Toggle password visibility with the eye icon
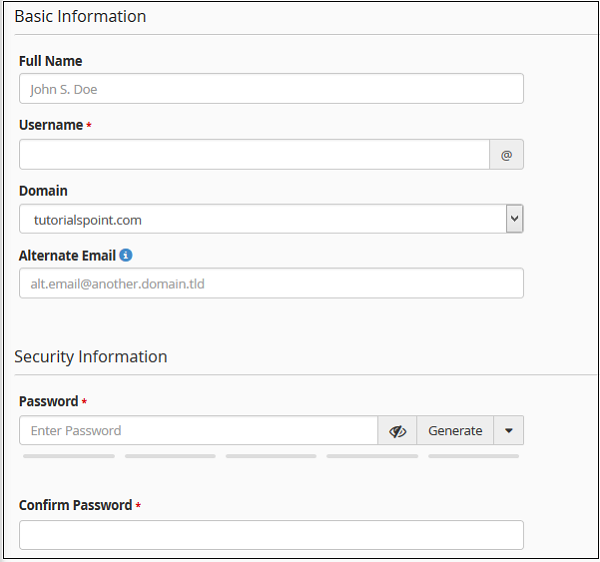Viewport: 600px width, 562px height. pos(397,431)
